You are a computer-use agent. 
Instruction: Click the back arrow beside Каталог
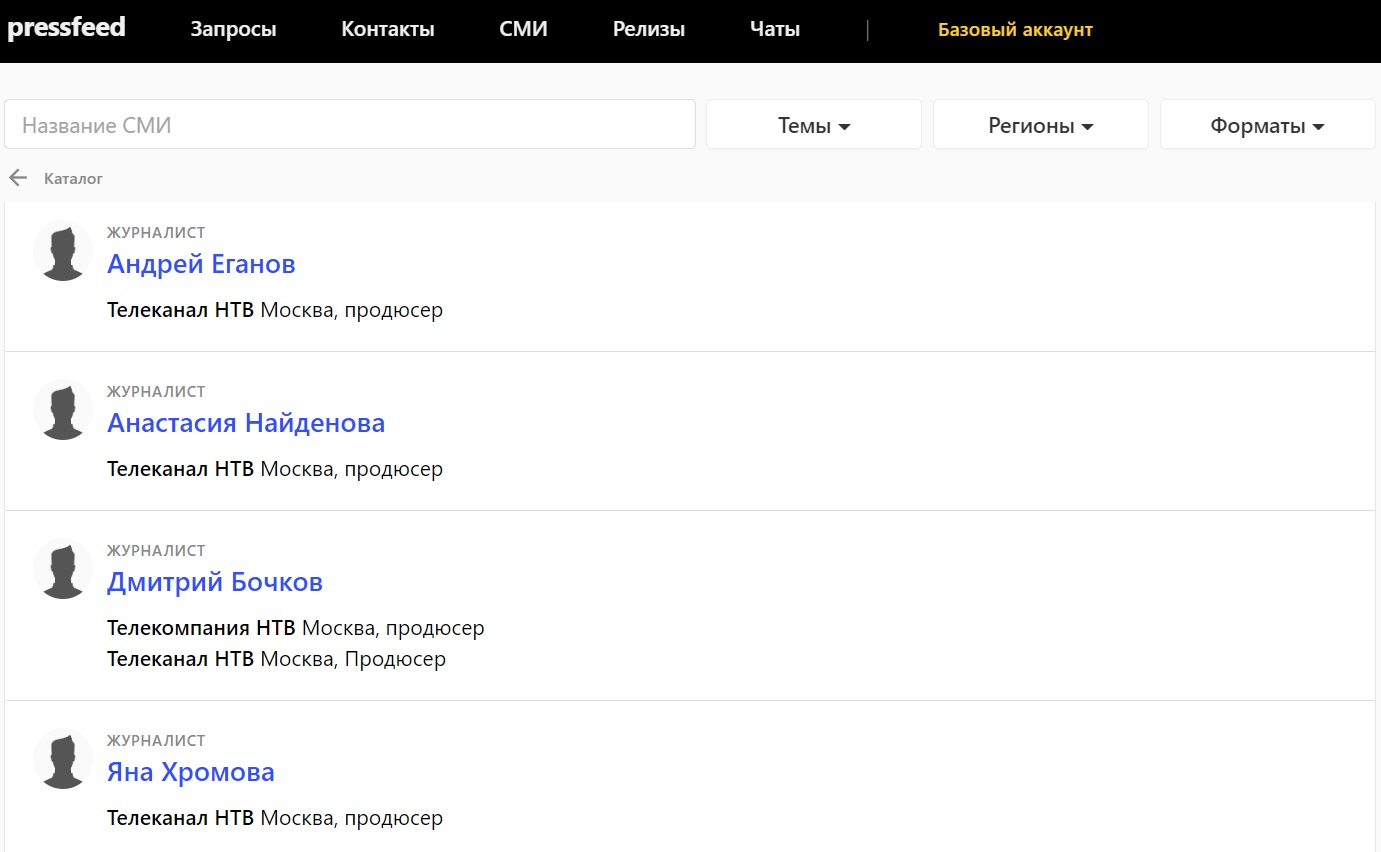[18, 178]
